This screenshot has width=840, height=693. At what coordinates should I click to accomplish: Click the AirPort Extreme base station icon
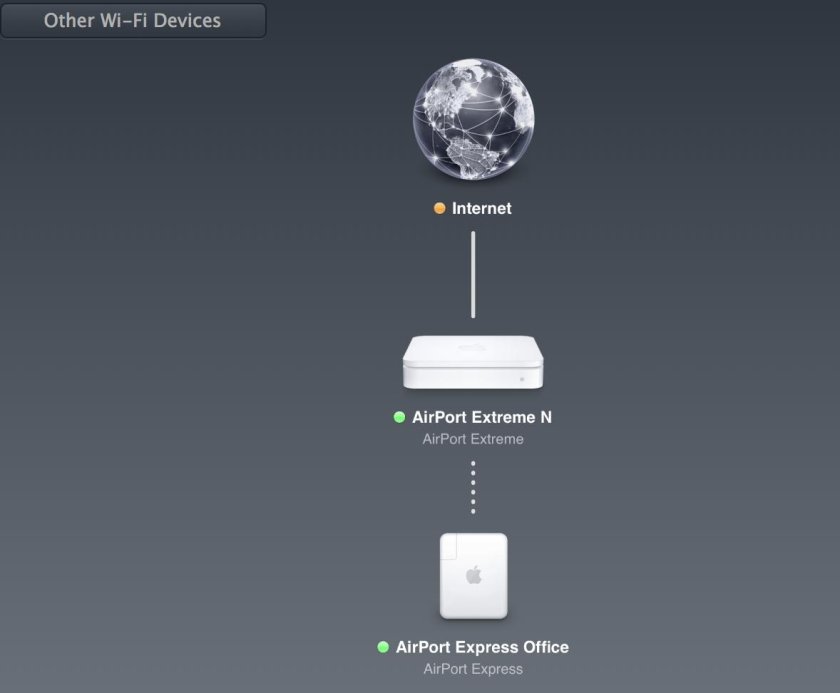472,362
